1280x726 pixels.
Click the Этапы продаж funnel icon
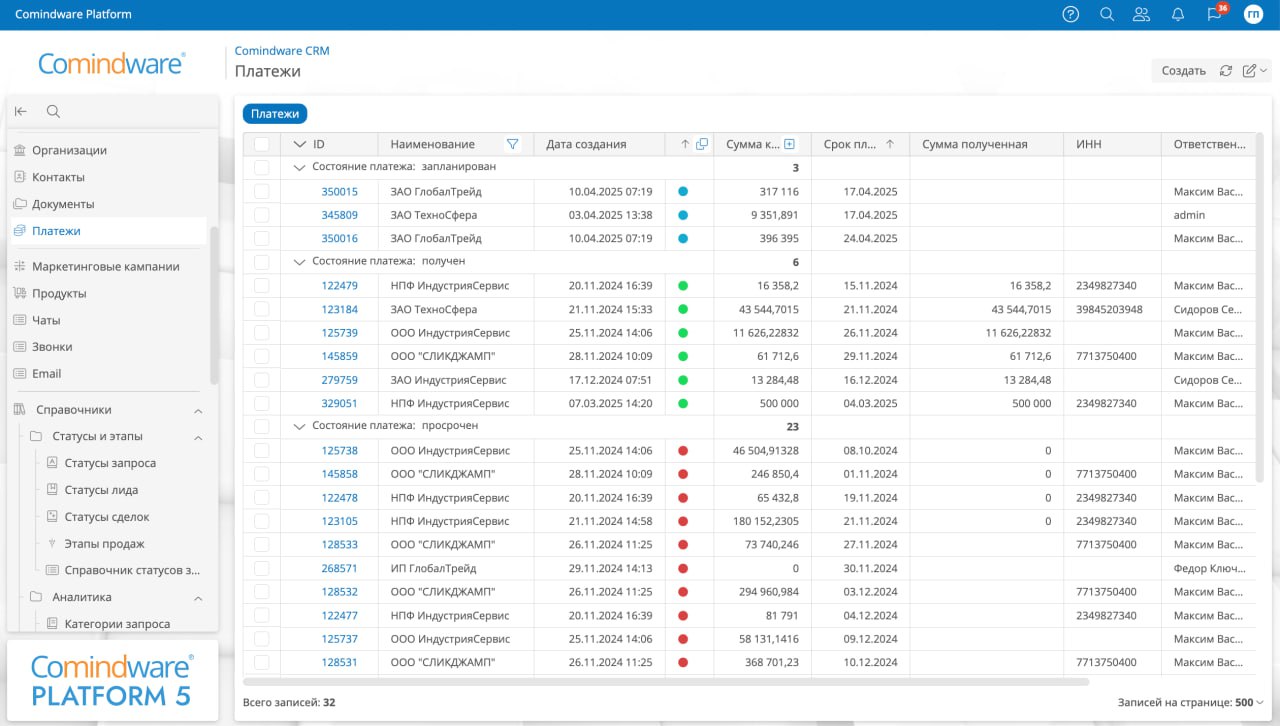click(52, 544)
